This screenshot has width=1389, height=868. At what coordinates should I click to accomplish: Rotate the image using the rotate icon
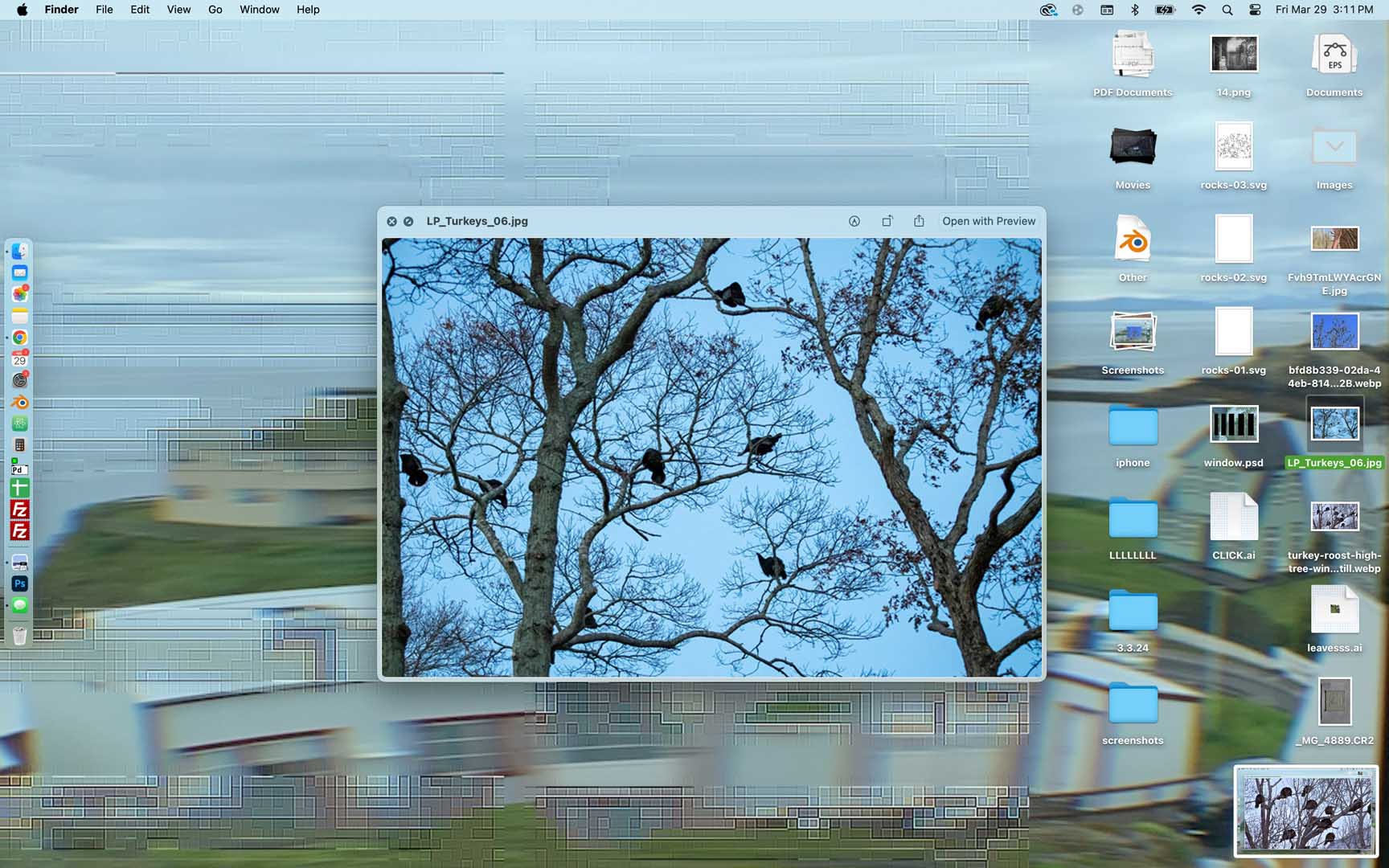887,221
